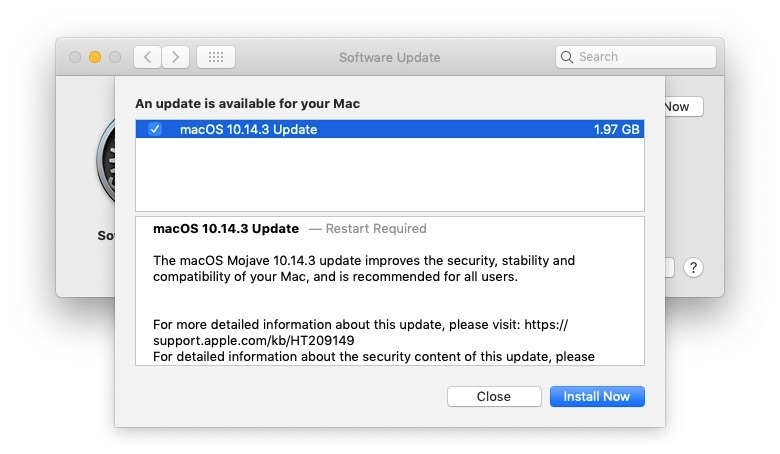This screenshot has height=454, width=780.
Task: Click the leftmost gray window close button
Action: pos(75,57)
